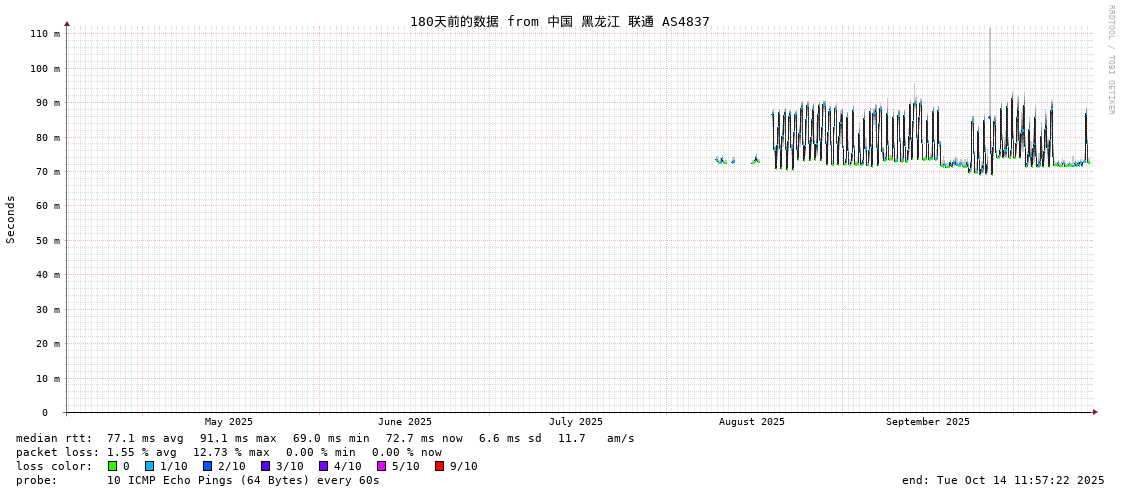
Task: Click the graph title mentioning AS4837
Action: (559, 21)
